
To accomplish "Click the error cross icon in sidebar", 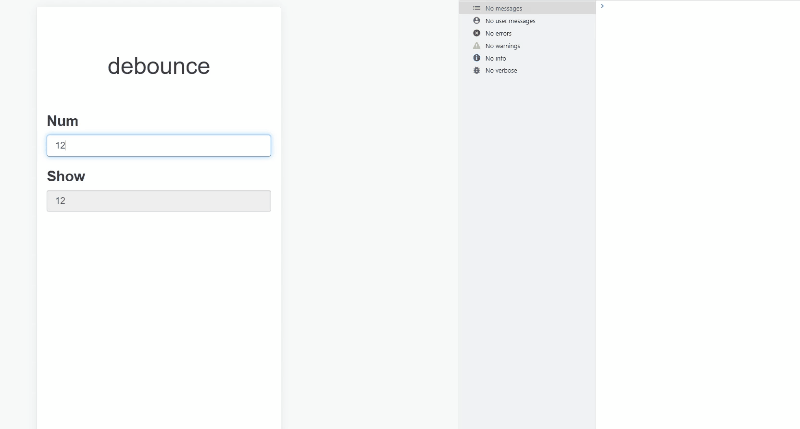I will coord(477,33).
